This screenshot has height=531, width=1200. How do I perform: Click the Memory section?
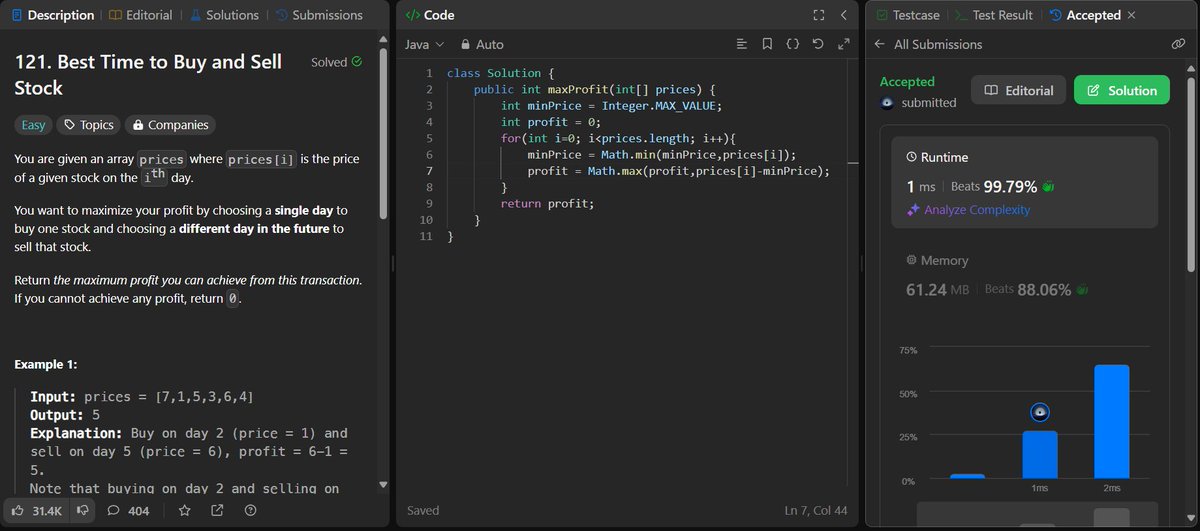1025,276
